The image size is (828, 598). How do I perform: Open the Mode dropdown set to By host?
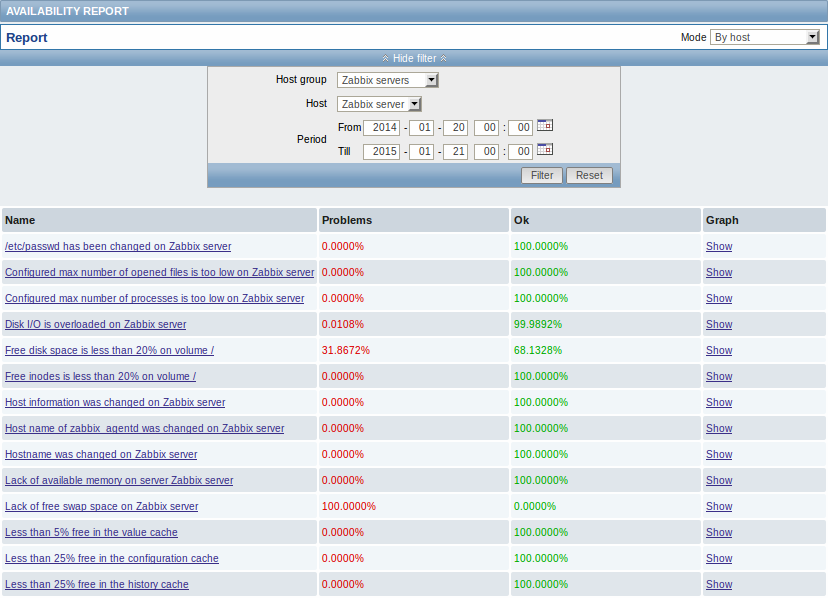765,37
